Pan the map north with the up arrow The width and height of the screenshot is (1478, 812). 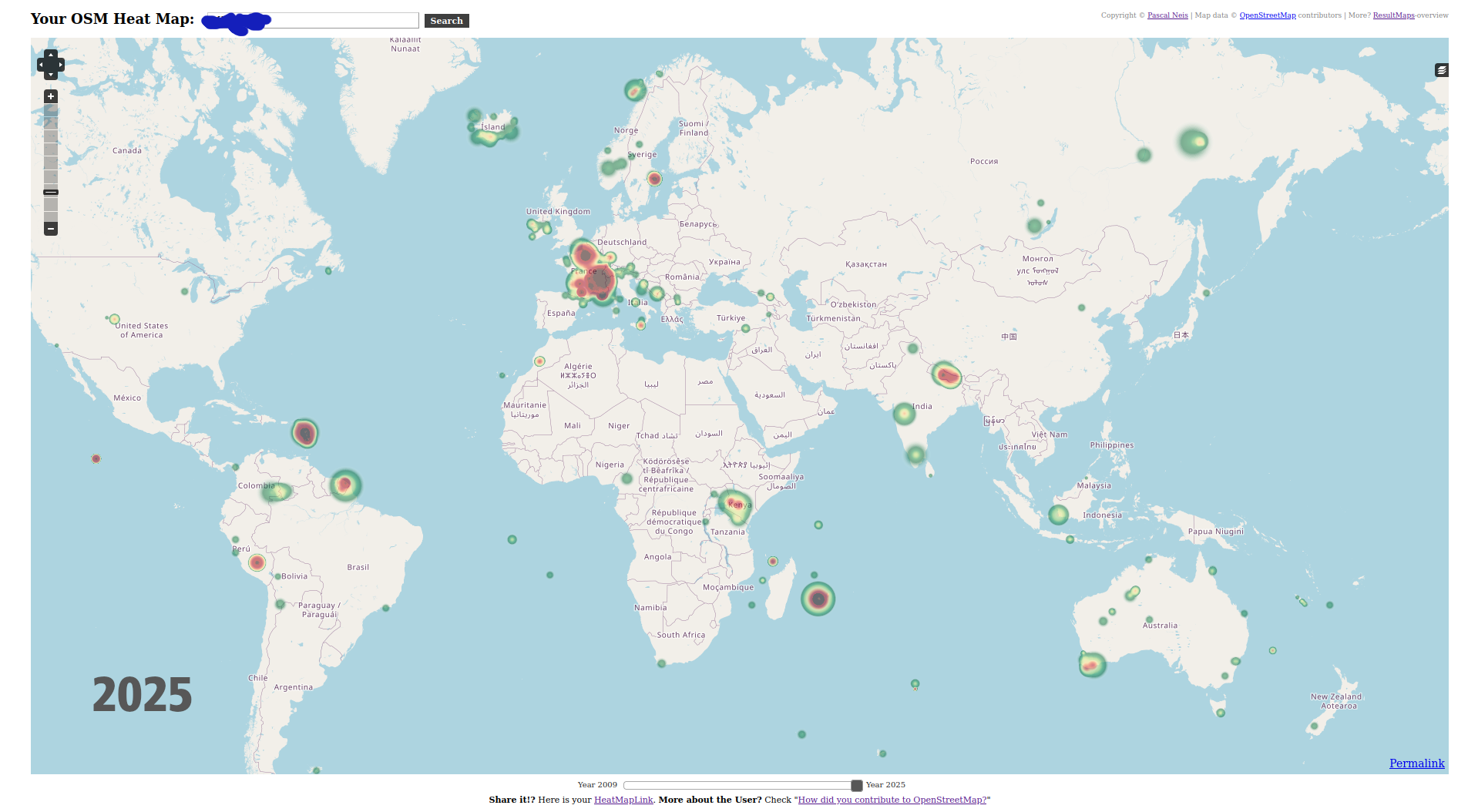point(51,55)
